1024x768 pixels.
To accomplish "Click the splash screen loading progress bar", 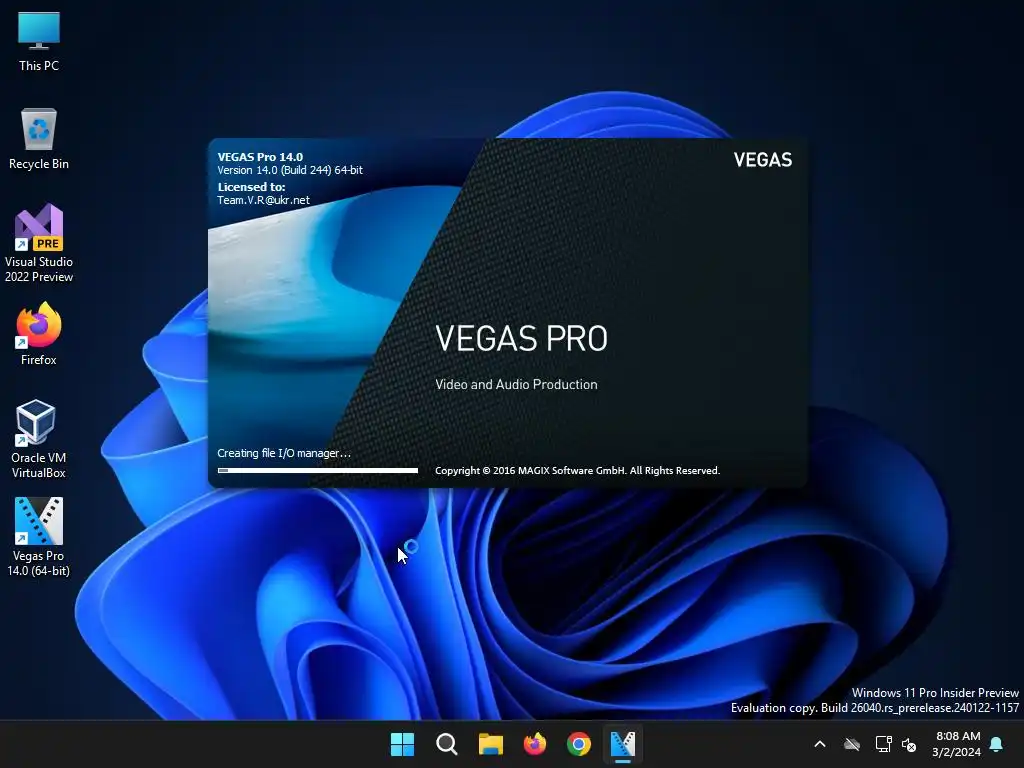I will click(317, 470).
